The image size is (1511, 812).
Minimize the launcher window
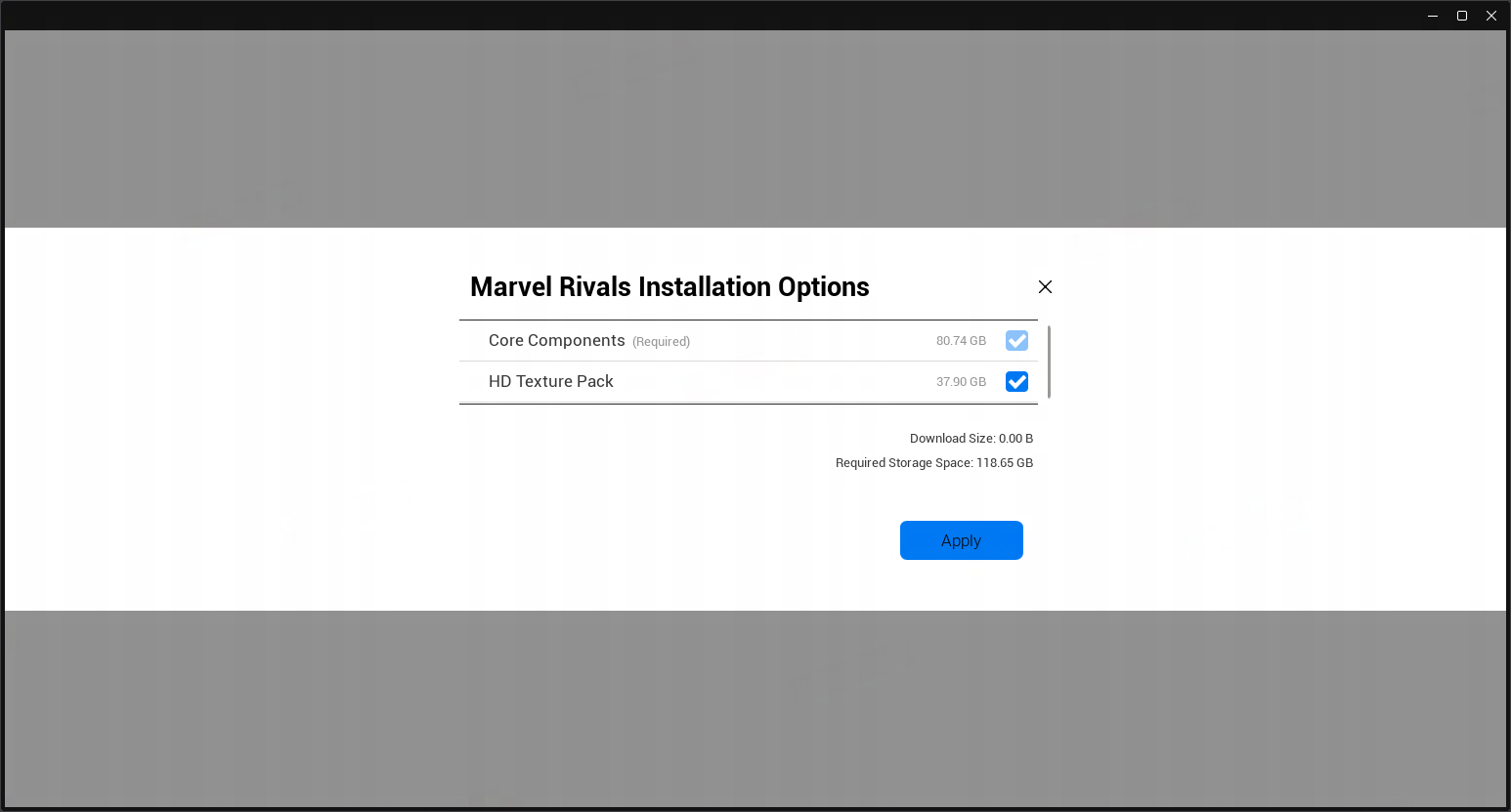[1433, 16]
